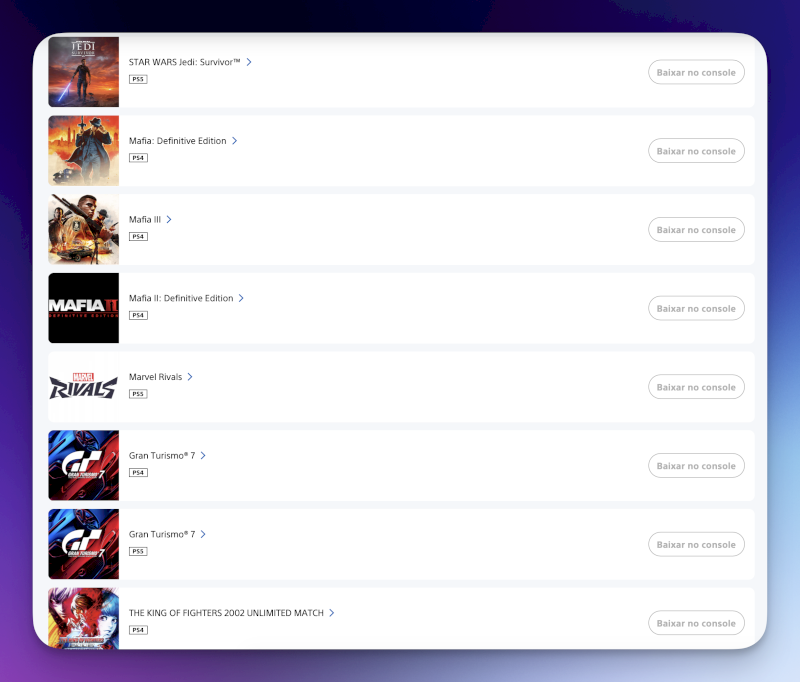Viewport: 800px width, 682px height.
Task: Expand chevron beside KING OF FIGHTERS 2002
Action: point(332,613)
